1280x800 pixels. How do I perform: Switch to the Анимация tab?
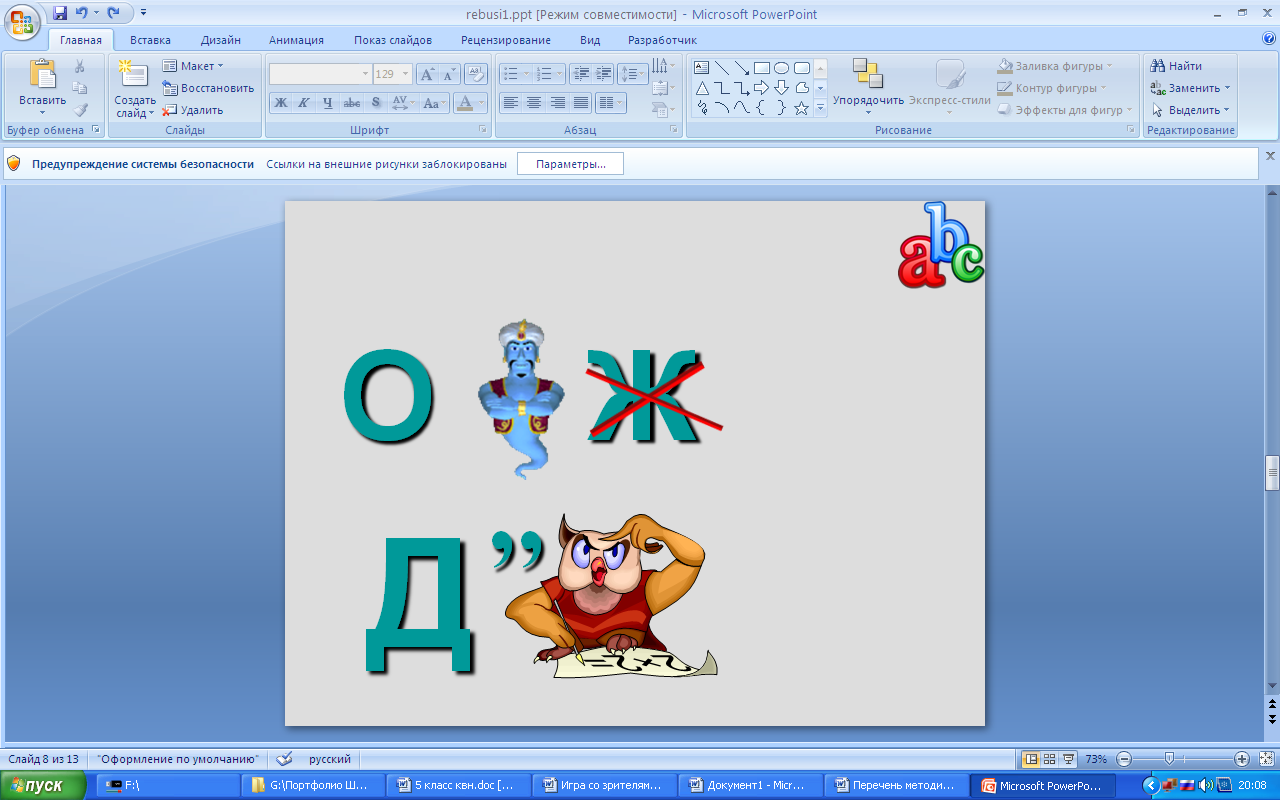(x=296, y=40)
